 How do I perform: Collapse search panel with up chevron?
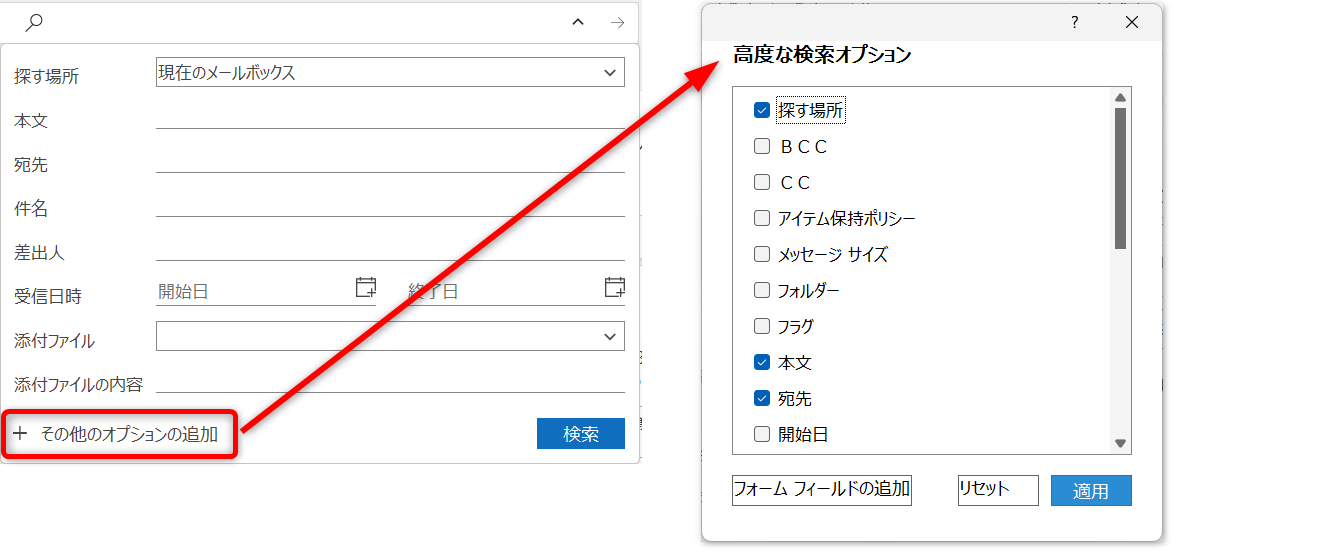578,21
